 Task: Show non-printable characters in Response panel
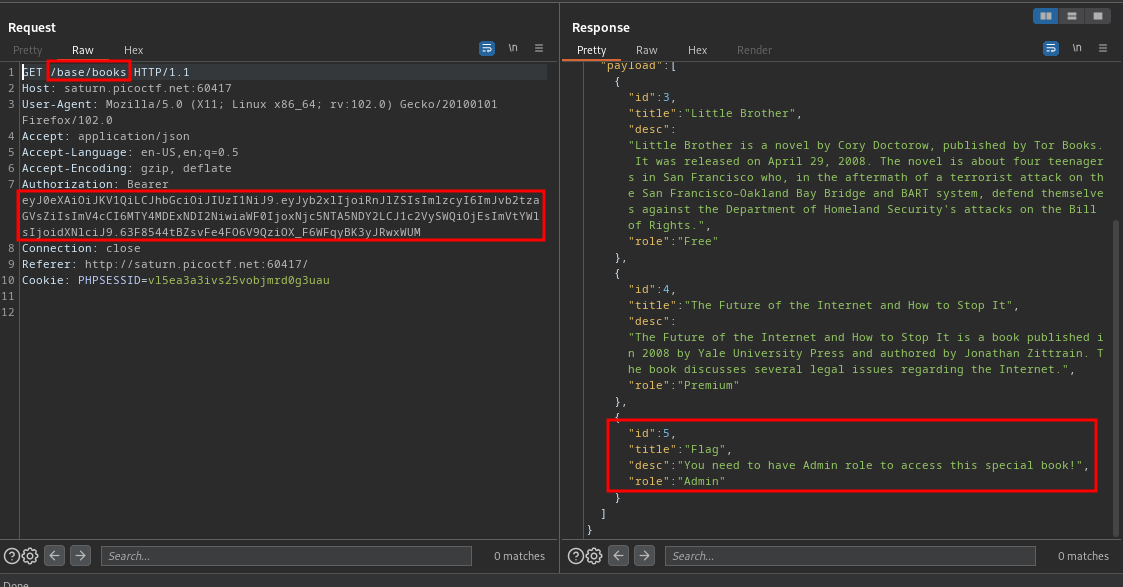click(1076, 48)
